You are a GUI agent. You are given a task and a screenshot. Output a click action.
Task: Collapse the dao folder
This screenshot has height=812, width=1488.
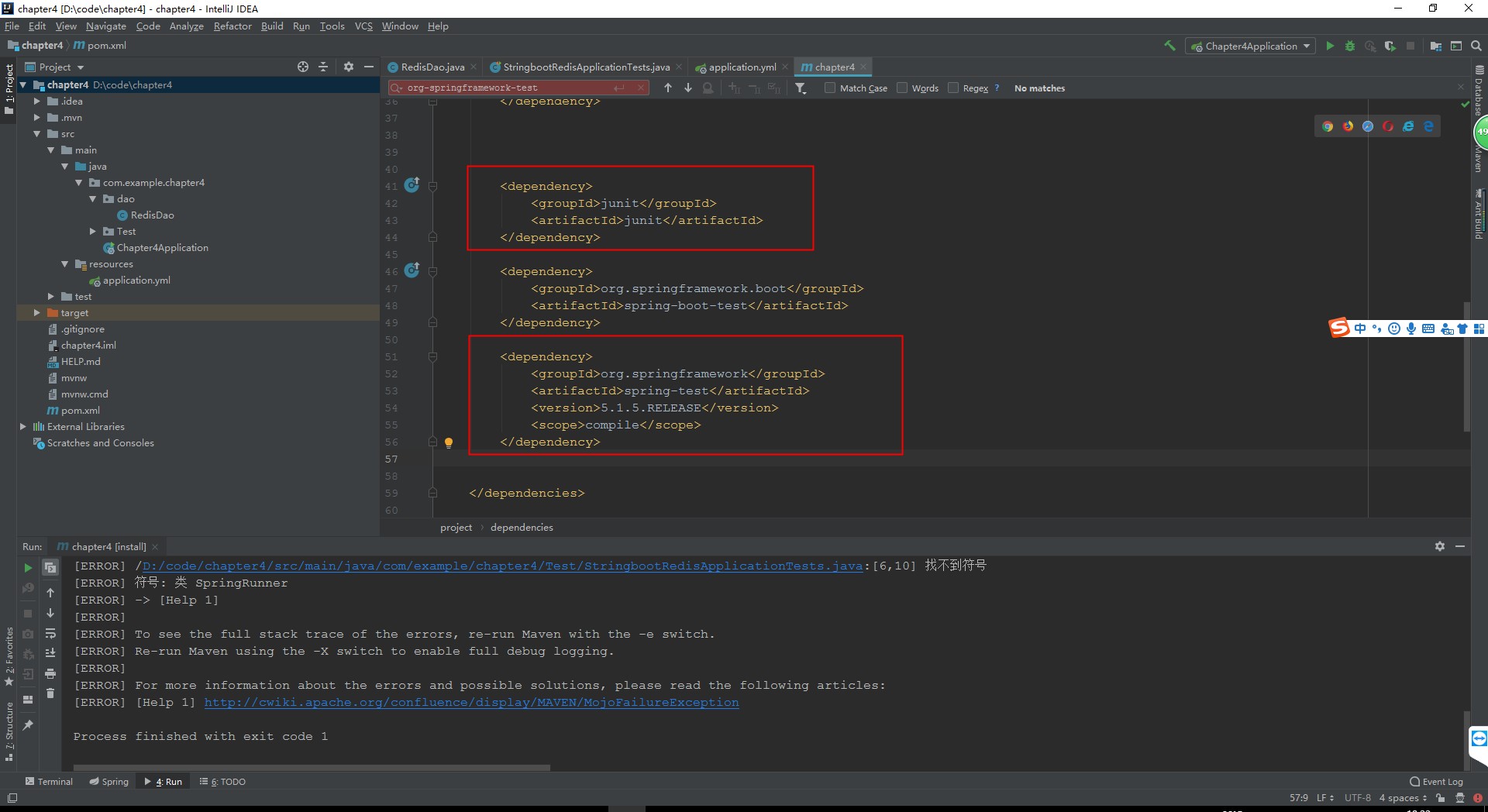click(94, 199)
